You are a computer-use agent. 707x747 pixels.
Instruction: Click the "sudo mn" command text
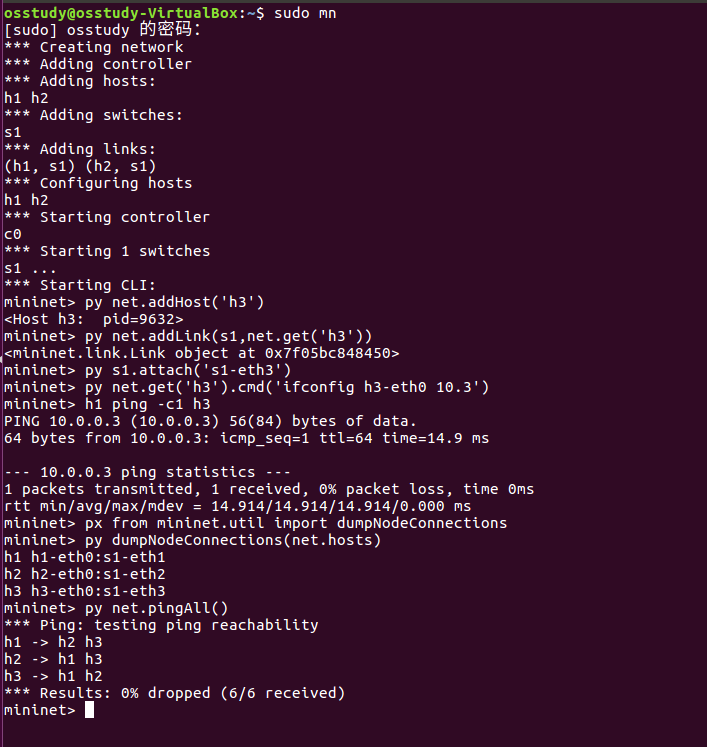(x=307, y=13)
